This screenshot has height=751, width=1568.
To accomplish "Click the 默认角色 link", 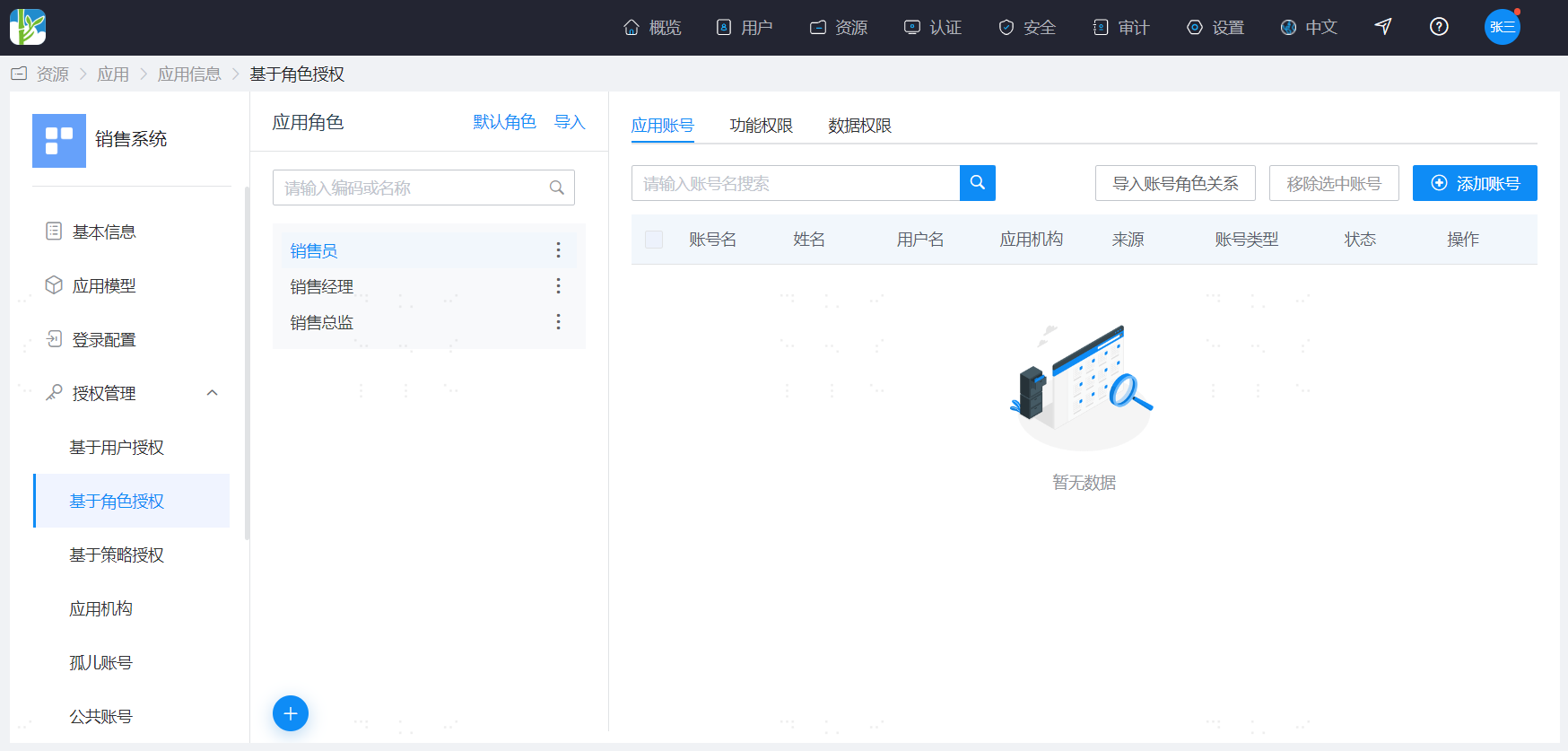I will pyautogui.click(x=504, y=122).
